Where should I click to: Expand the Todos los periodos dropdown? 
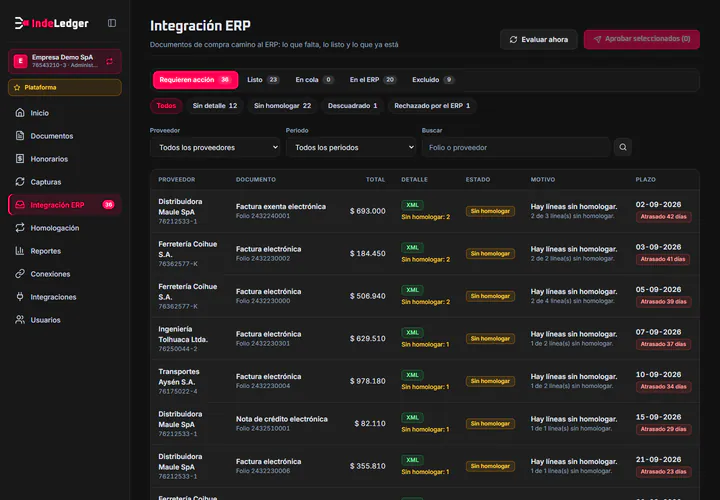click(x=351, y=147)
